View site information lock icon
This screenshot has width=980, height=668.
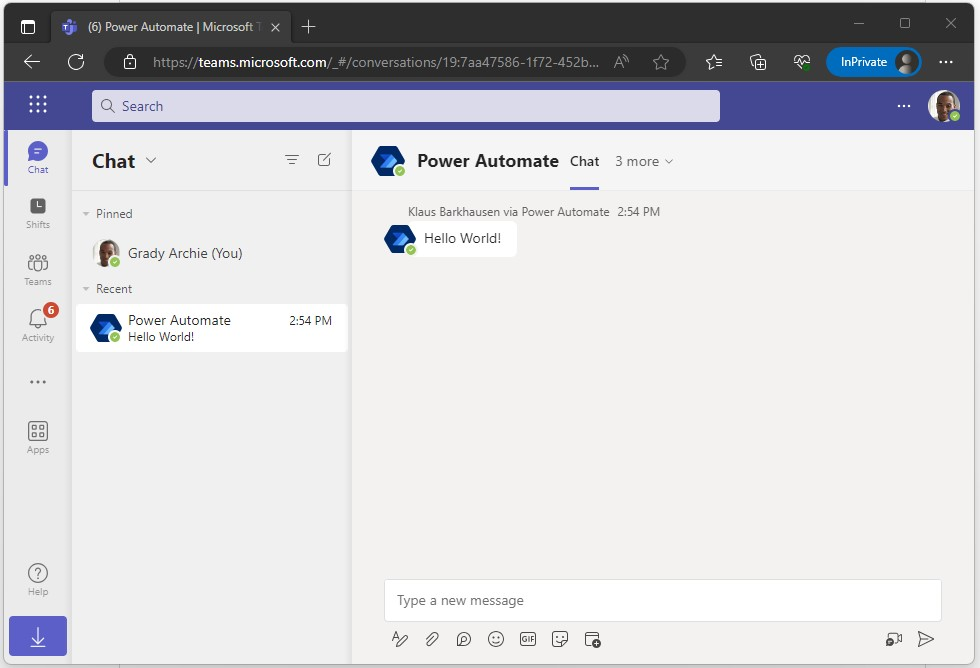(129, 62)
